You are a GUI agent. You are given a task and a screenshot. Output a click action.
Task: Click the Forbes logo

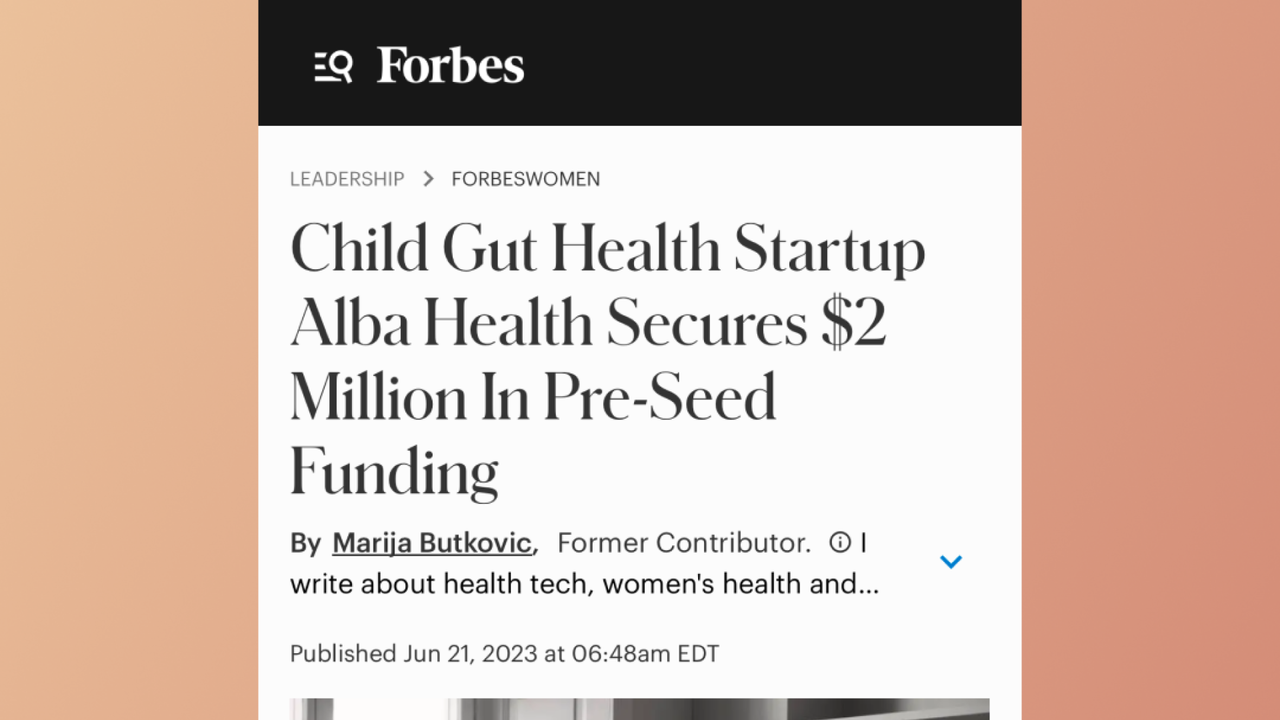[450, 66]
